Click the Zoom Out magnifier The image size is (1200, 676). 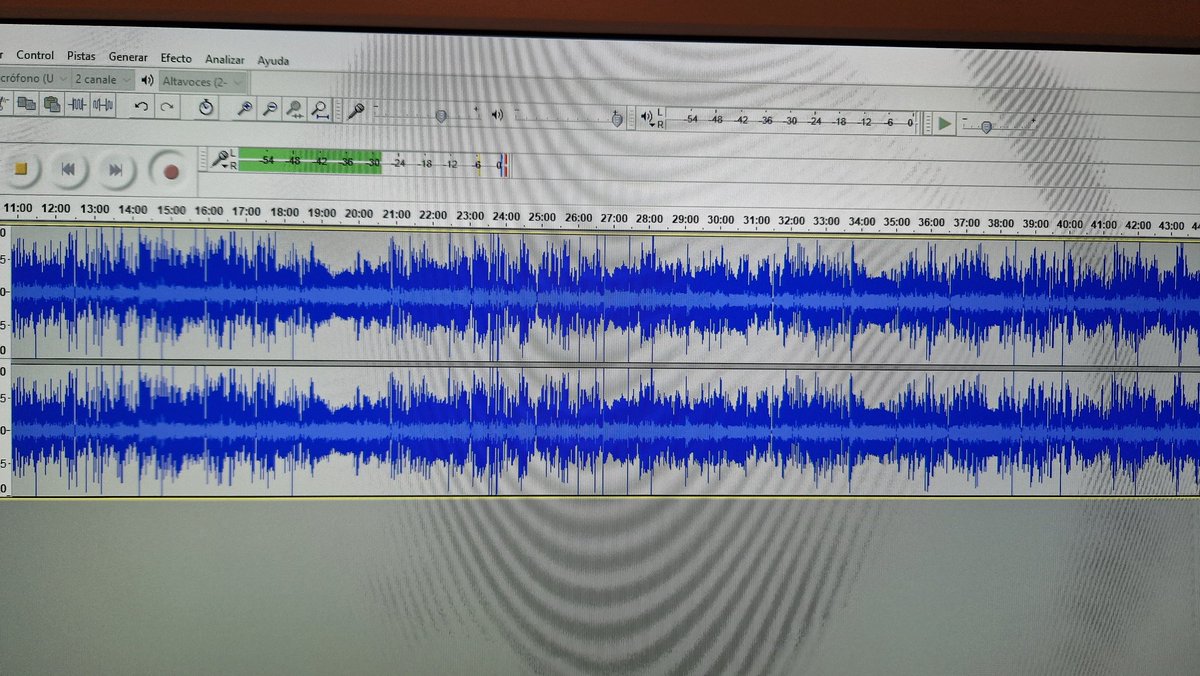(269, 108)
